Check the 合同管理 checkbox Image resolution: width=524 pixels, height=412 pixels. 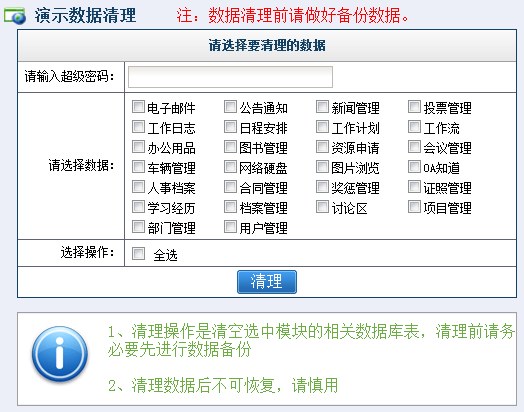(x=230, y=187)
